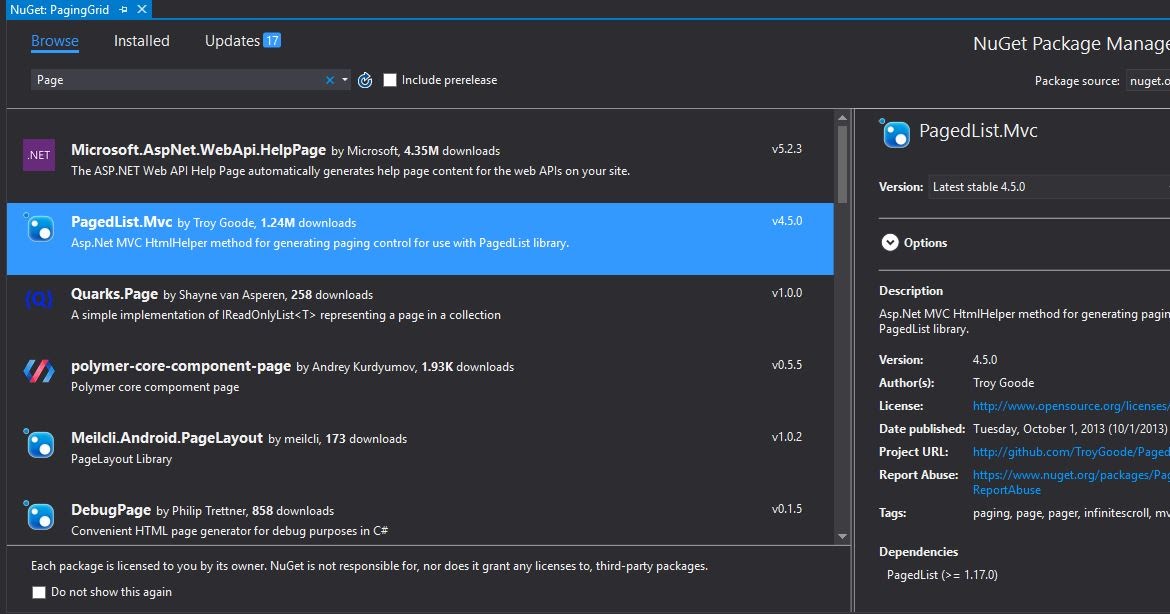Check 'Do not show this again'
The image size is (1170, 614).
pos(36,592)
